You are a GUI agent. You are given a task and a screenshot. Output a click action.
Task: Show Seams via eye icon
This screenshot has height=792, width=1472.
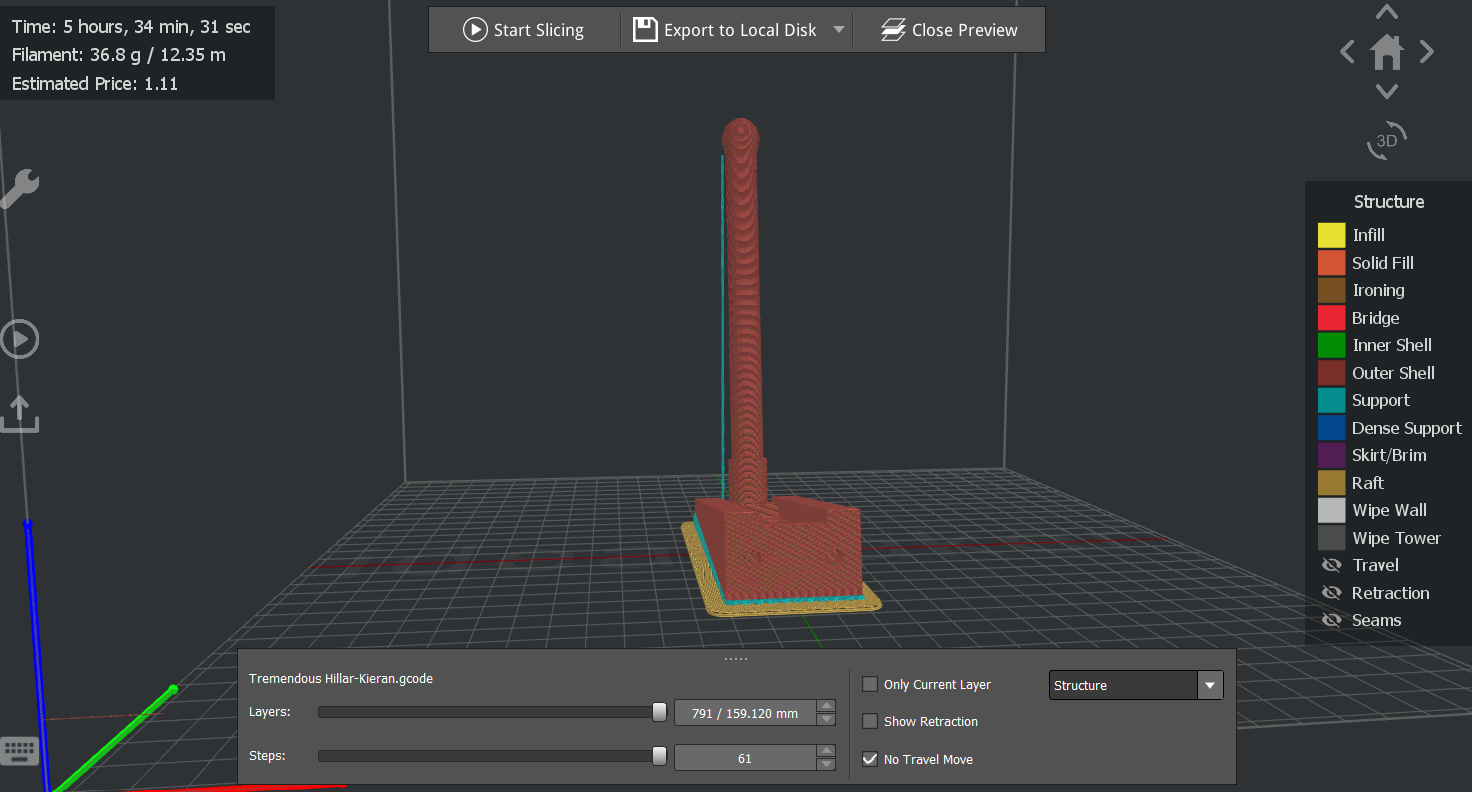click(x=1331, y=620)
